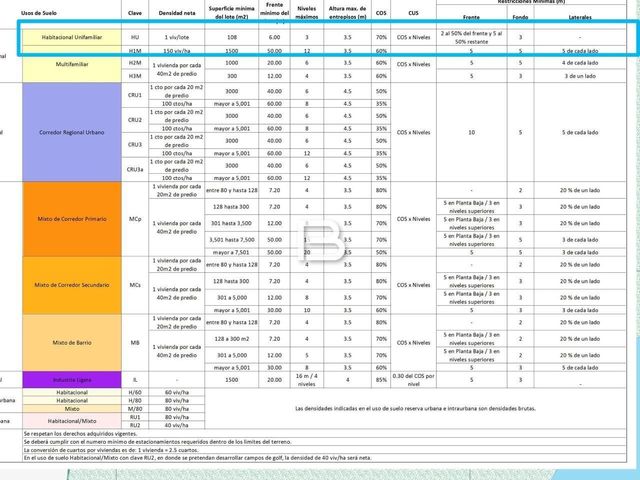The image size is (640, 480).
Task: Click the "Mixto de Barrio" cell
Action: (72, 342)
